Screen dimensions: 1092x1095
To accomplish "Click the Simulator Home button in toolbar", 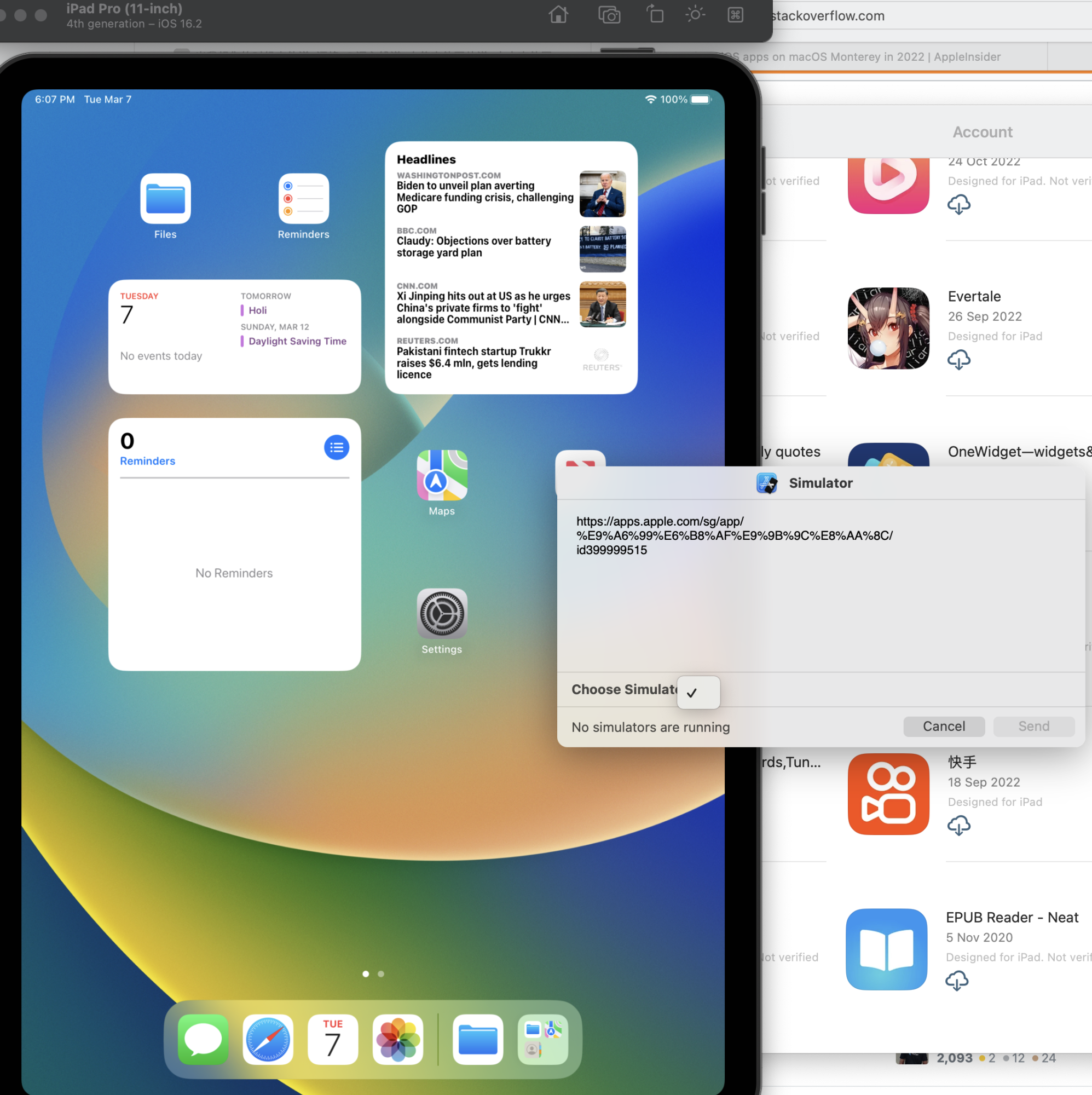I will pos(558,14).
